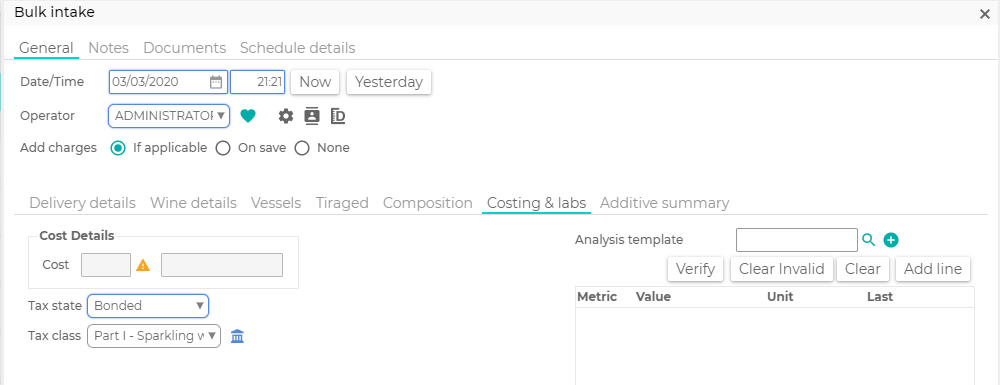Click the teal heart favorite icon
1000x385 pixels.
248,116
